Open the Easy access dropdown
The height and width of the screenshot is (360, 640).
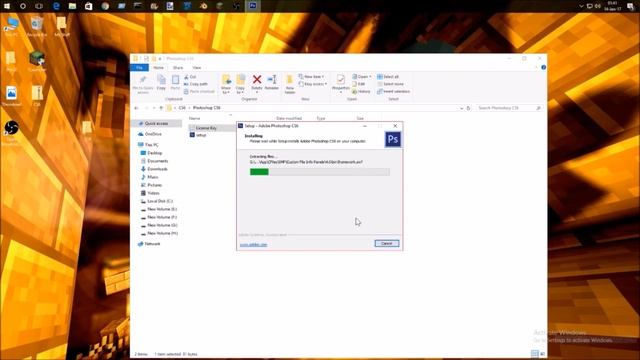[313, 84]
